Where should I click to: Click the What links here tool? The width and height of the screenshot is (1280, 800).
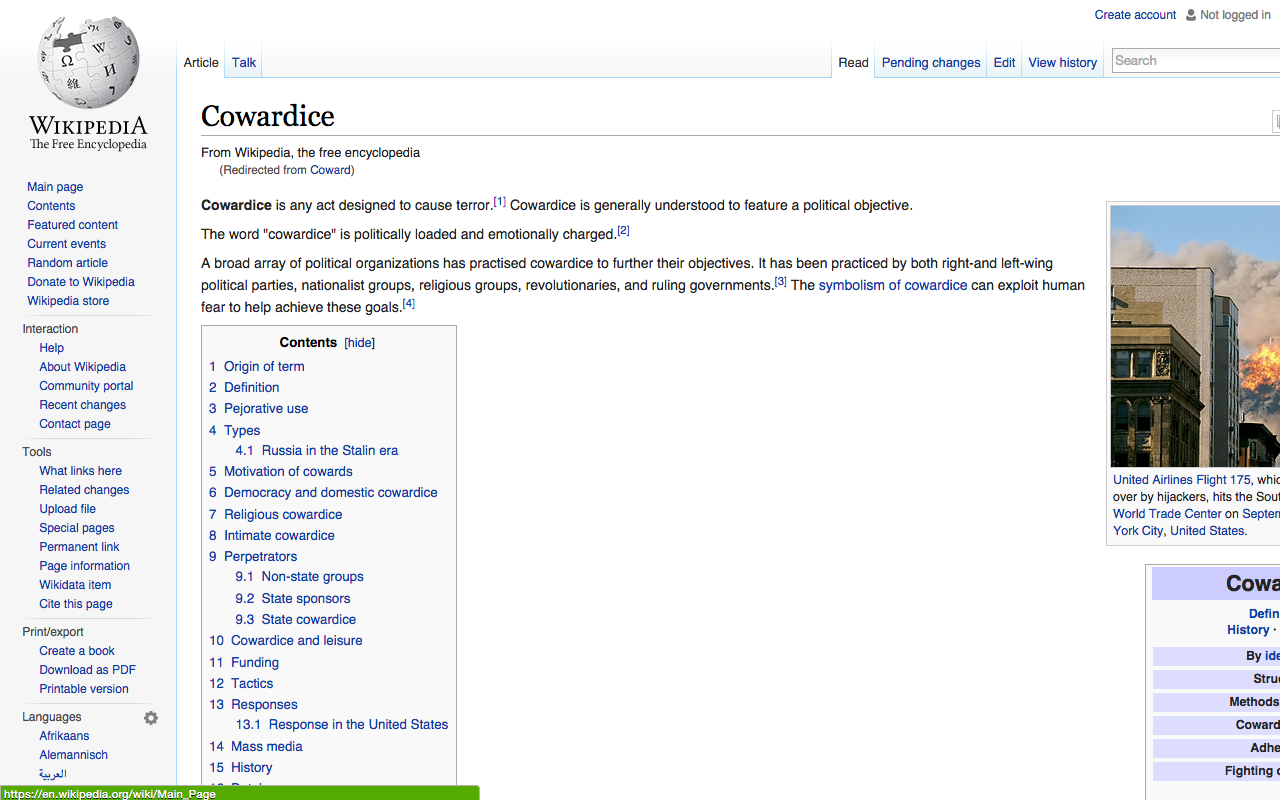click(x=80, y=471)
